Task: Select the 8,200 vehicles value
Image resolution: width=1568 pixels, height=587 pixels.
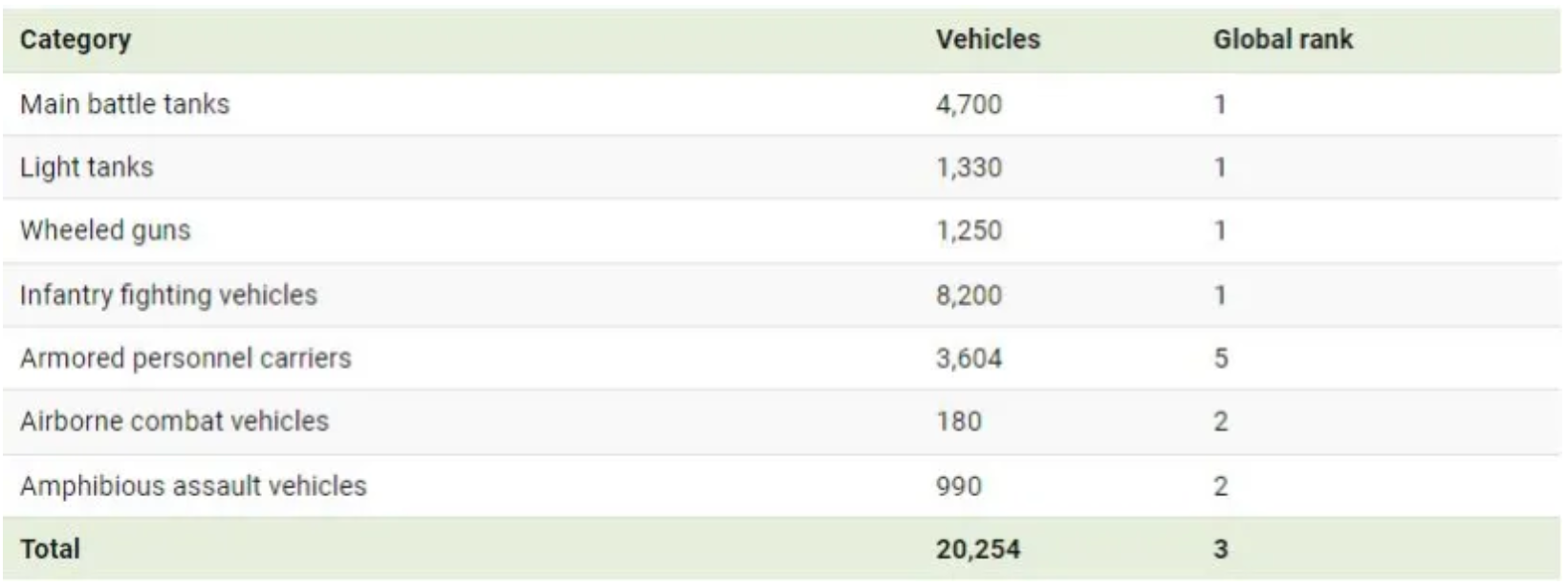Action: point(969,294)
